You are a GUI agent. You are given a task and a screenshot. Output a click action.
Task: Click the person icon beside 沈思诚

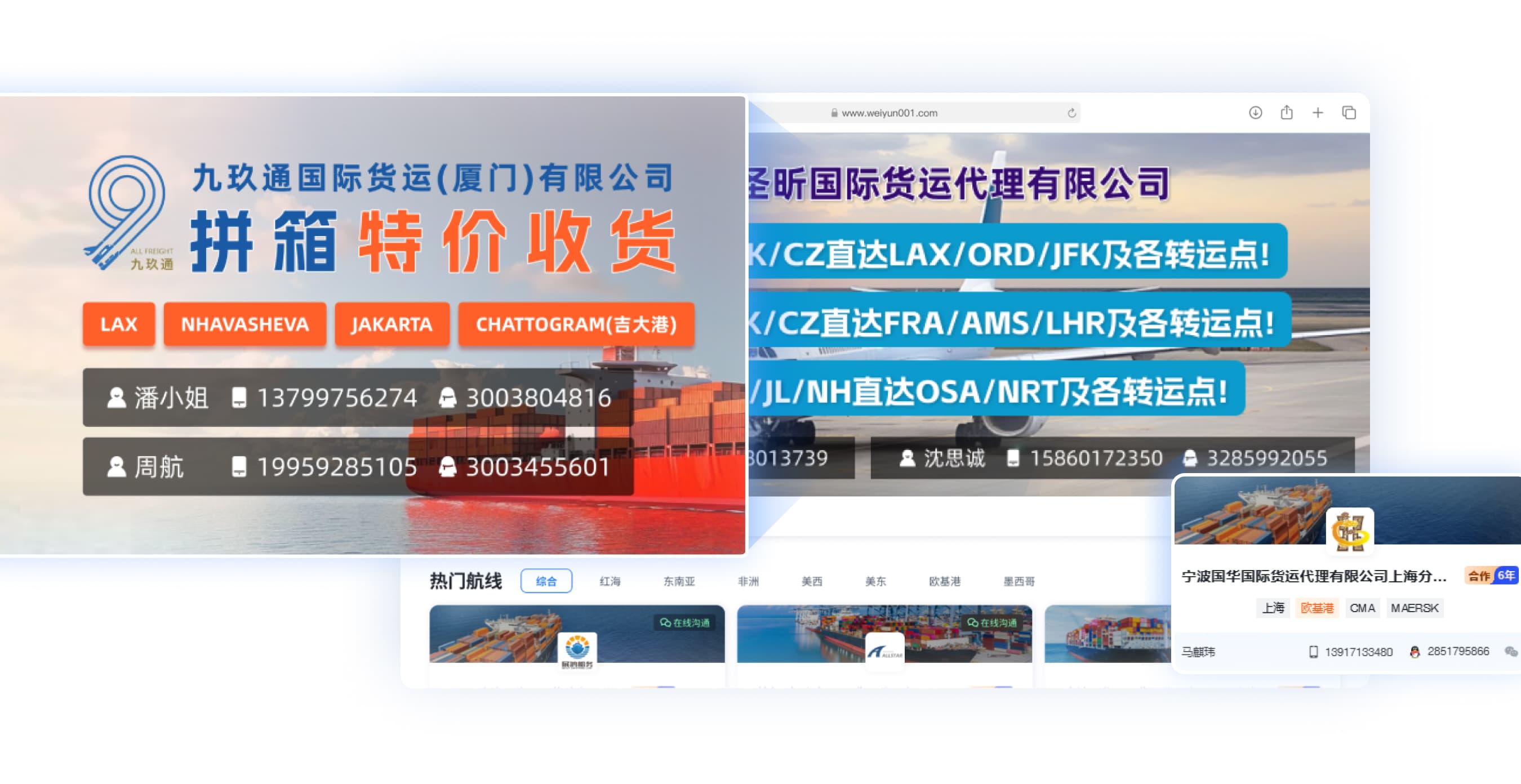pos(907,458)
